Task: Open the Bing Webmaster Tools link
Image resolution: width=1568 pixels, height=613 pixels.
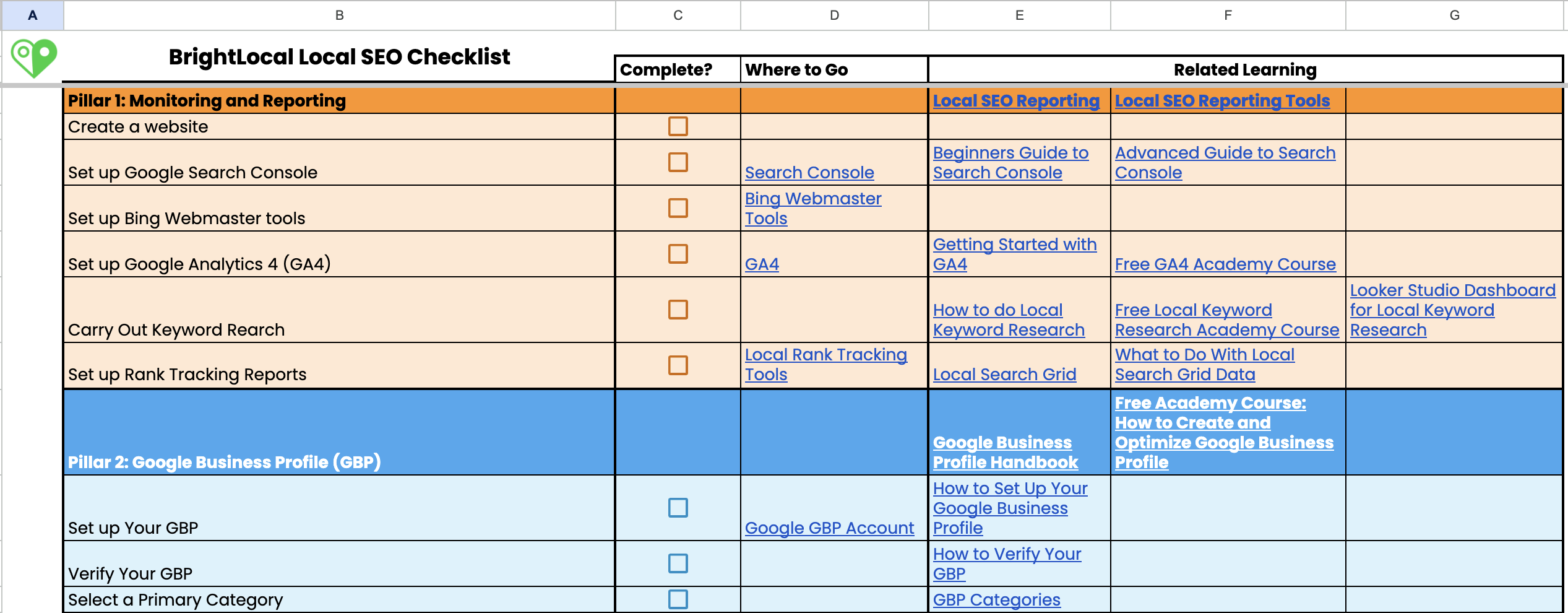Action: point(812,208)
